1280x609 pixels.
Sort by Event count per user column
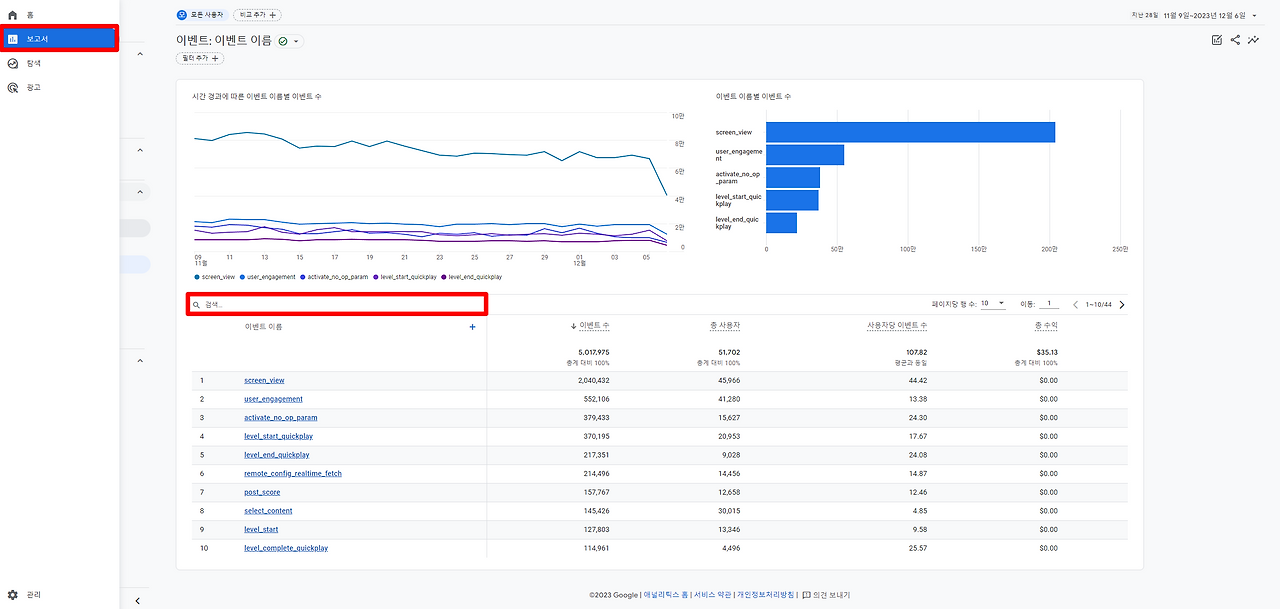point(897,326)
